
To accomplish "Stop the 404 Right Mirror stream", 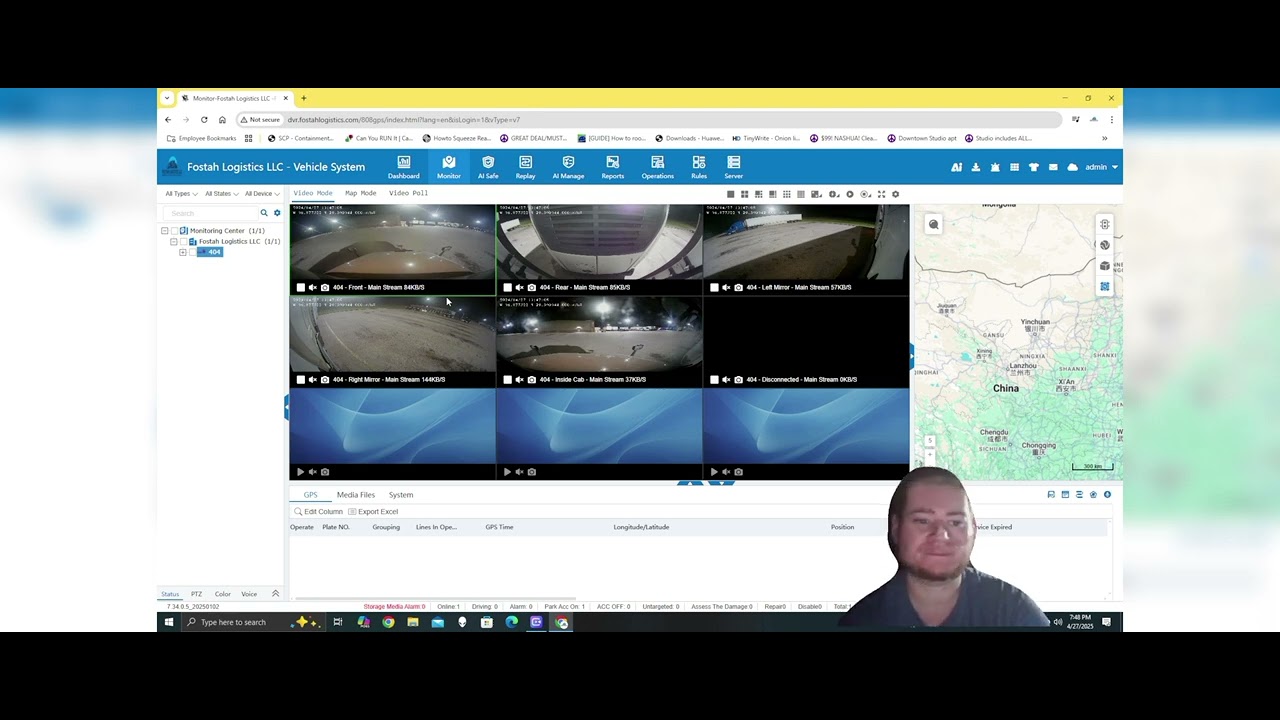I will (301, 380).
